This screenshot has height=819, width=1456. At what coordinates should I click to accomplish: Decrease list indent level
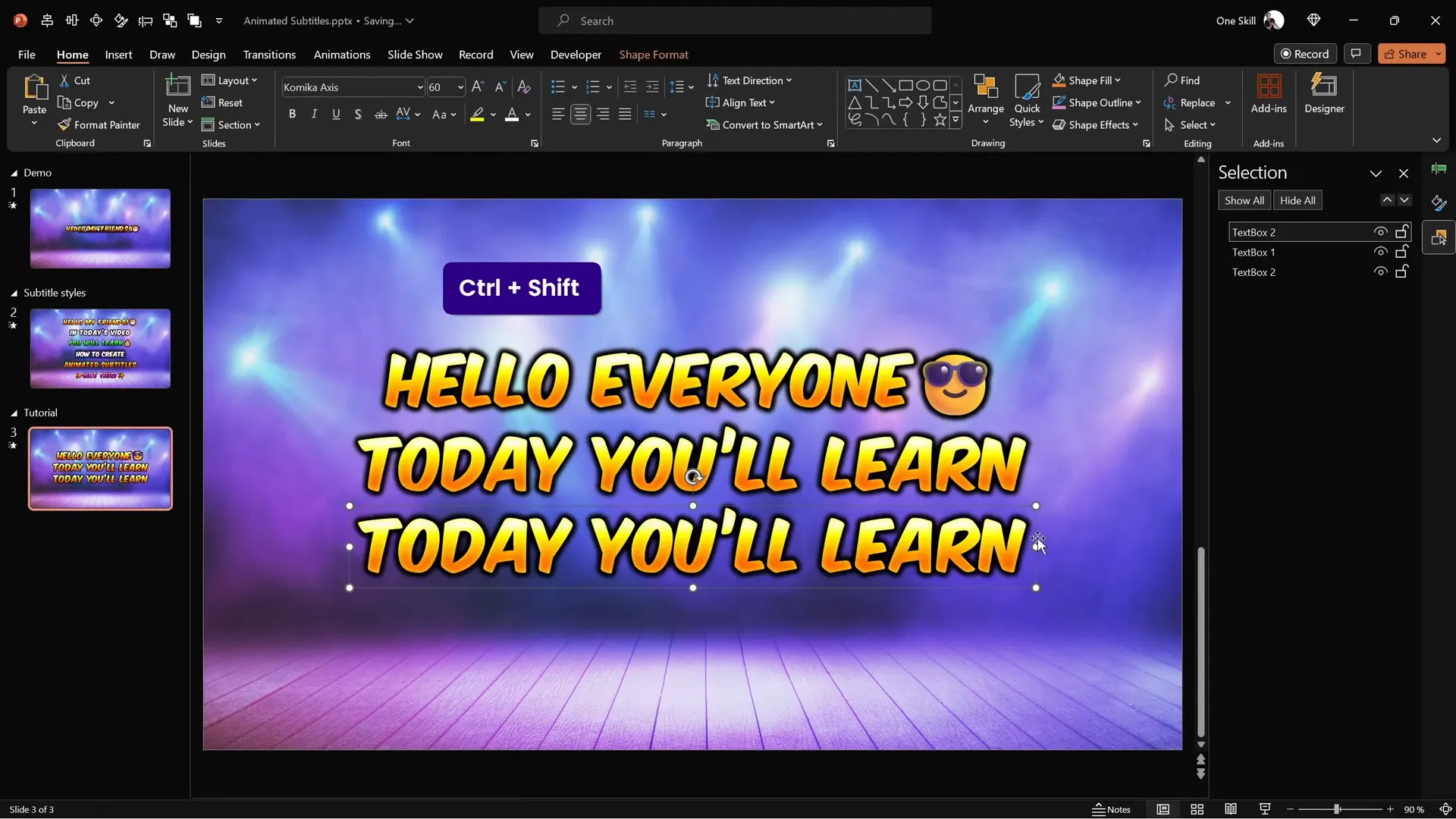point(629,87)
